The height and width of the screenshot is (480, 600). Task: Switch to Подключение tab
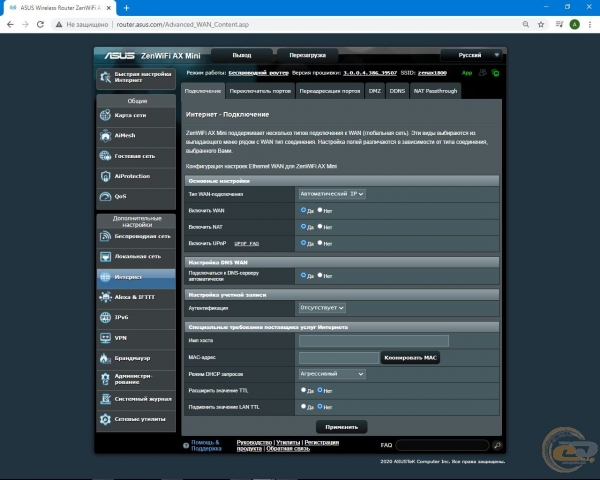point(203,91)
